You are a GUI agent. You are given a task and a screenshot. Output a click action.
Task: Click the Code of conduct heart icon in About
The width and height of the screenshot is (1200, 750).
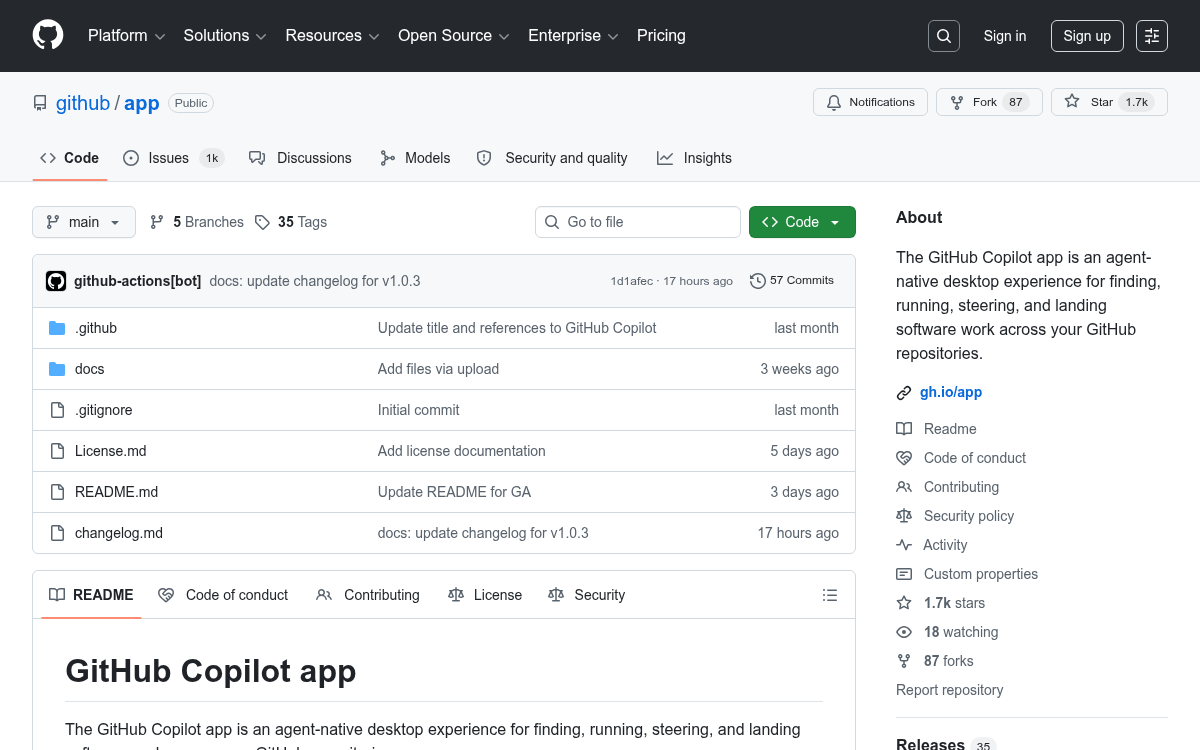[904, 458]
